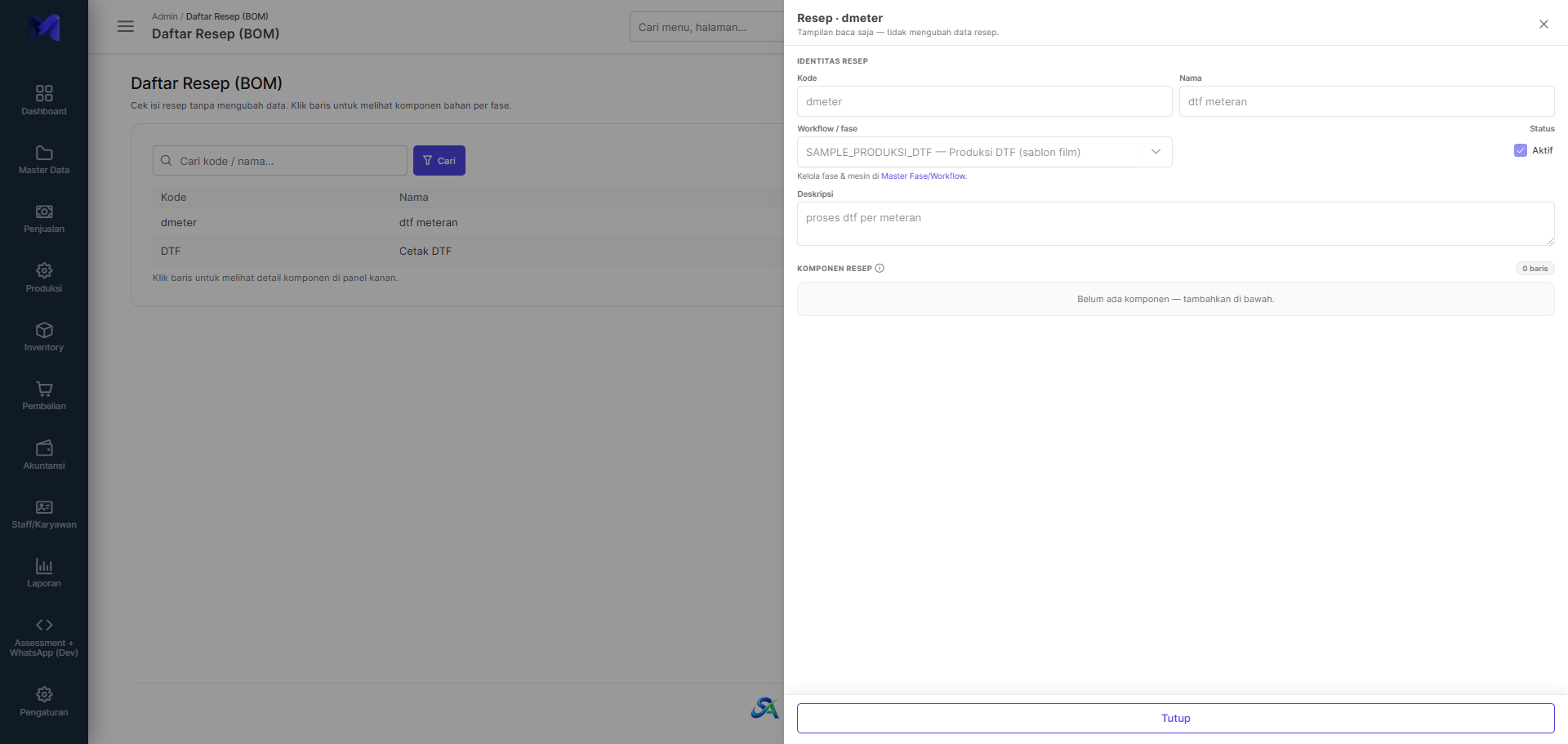Click Daftar Resep (BOM) breadcrumb
The image size is (1568, 744).
[227, 16]
